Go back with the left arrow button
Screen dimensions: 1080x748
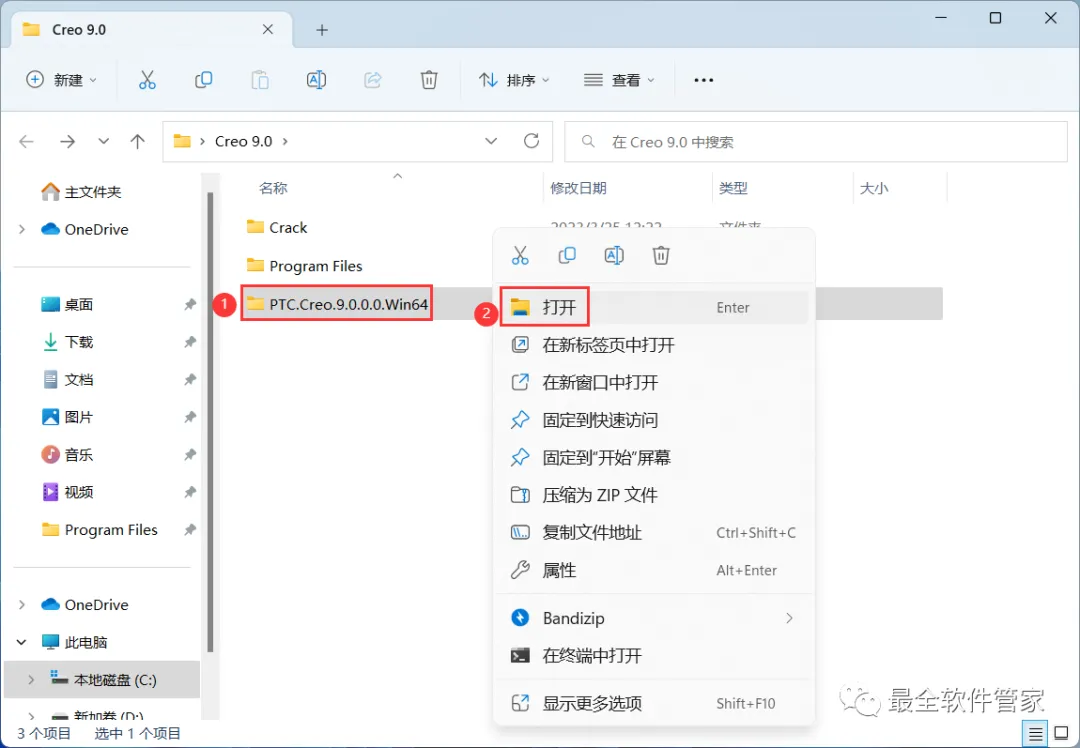[x=26, y=141]
